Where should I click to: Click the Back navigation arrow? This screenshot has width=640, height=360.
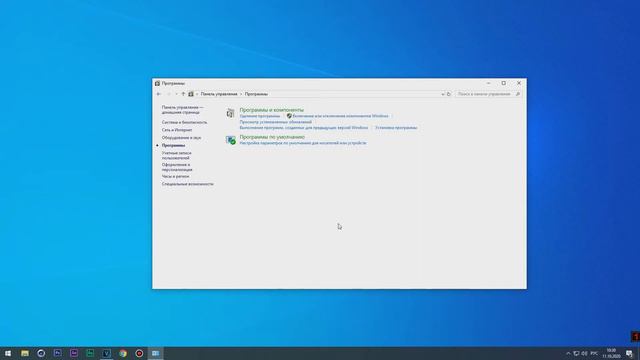(159, 94)
